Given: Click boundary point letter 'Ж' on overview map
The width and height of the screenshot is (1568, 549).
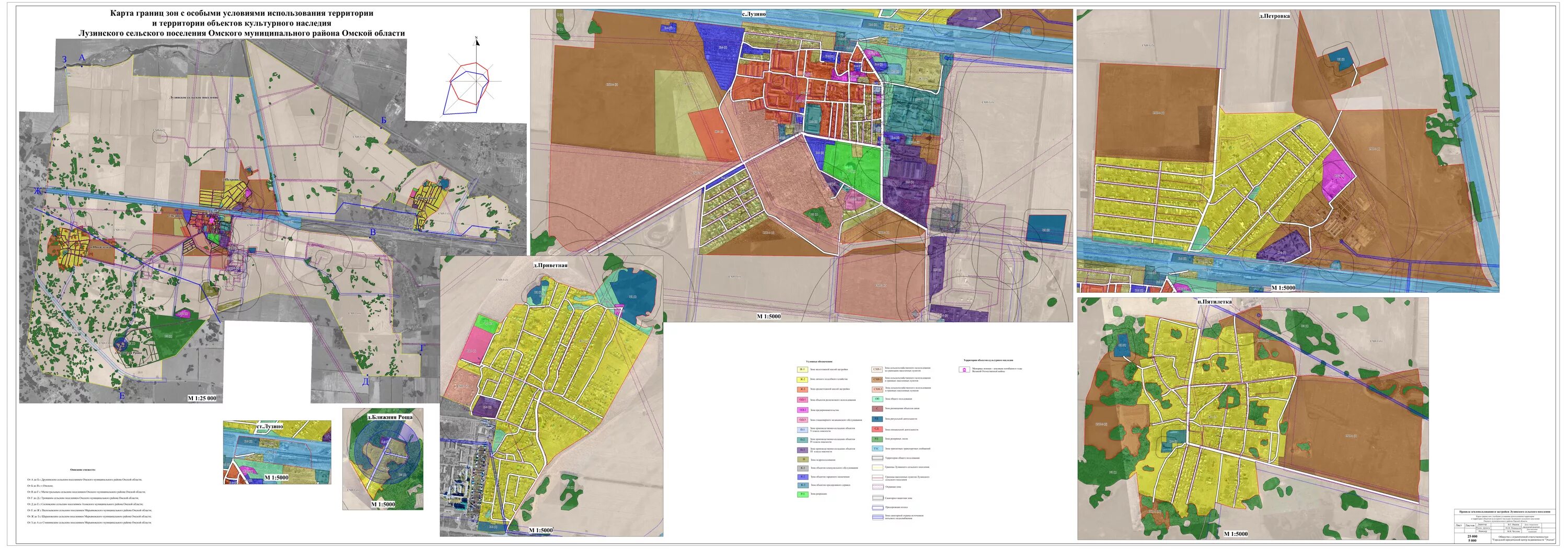Looking at the screenshot, I should (38, 191).
